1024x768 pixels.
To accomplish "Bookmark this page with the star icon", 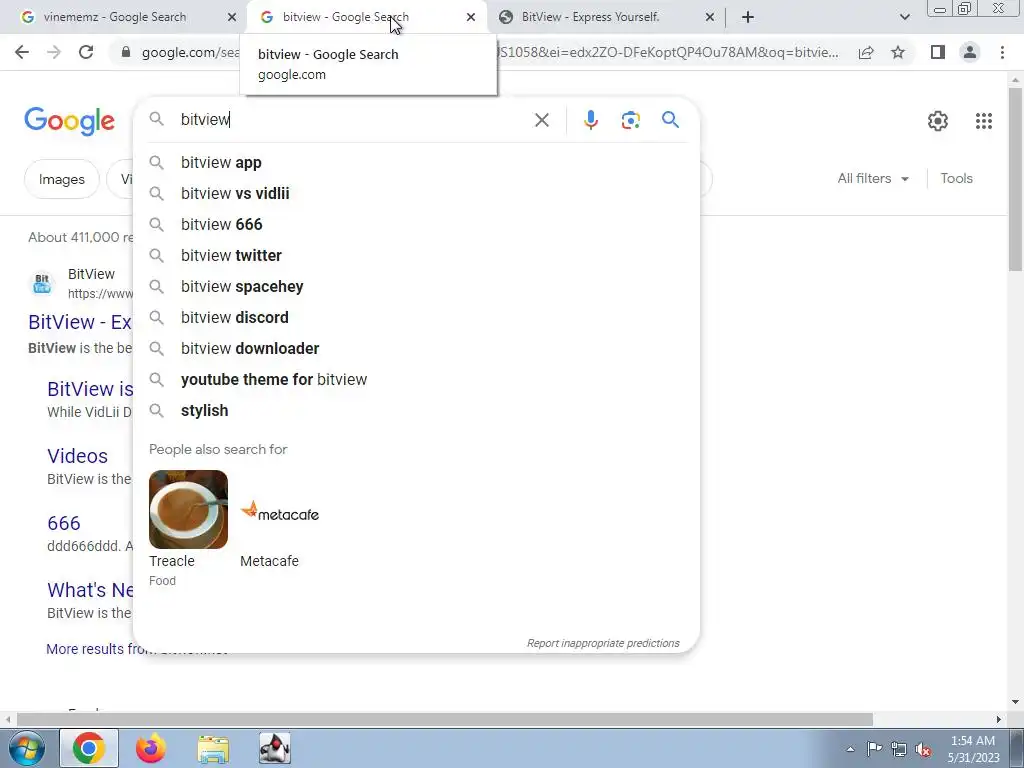I will [x=898, y=52].
